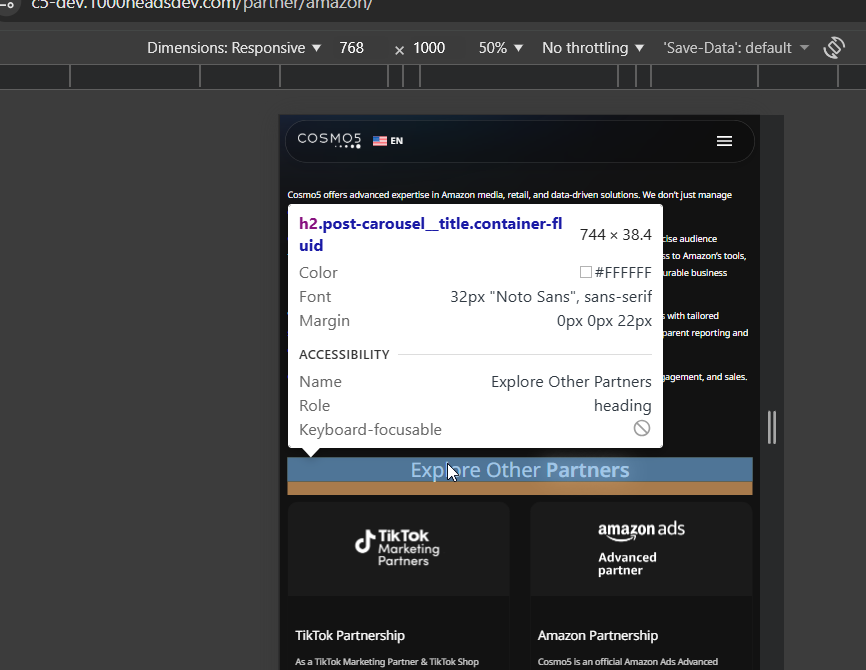Click the viewport resize handle on right edge
Viewport: 866px width, 670px height.
pyautogui.click(x=772, y=427)
